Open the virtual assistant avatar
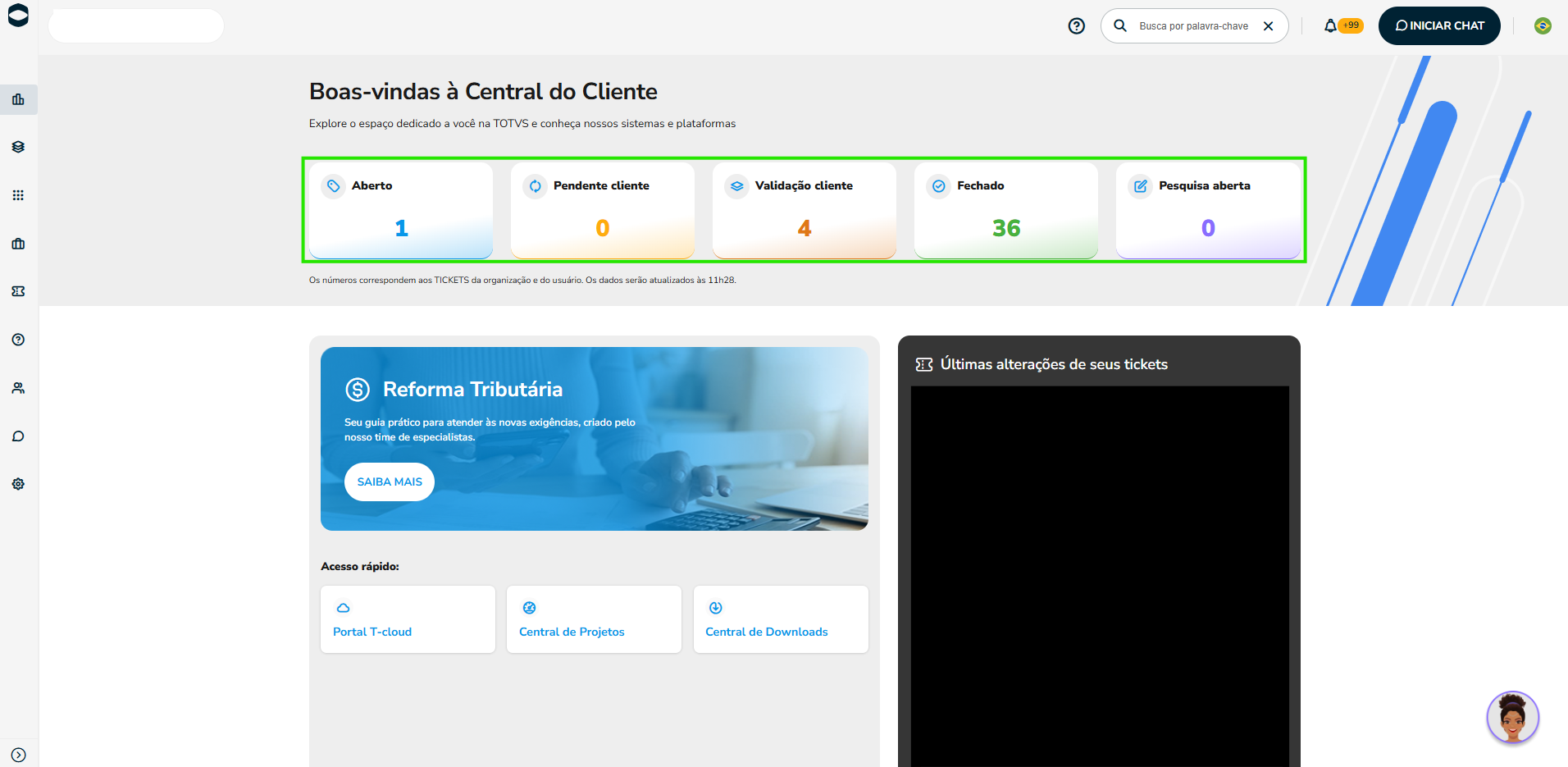The width and height of the screenshot is (1568, 767). point(1512,717)
